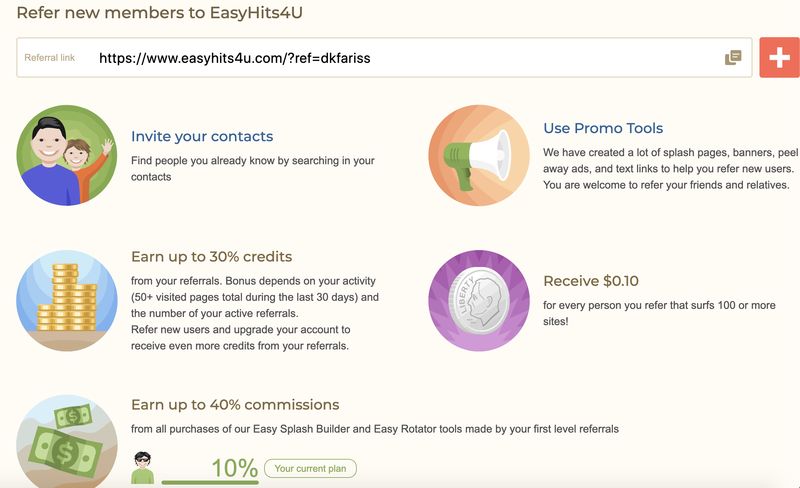Click the copy referral link icon
This screenshot has height=488, width=800.
click(733, 58)
